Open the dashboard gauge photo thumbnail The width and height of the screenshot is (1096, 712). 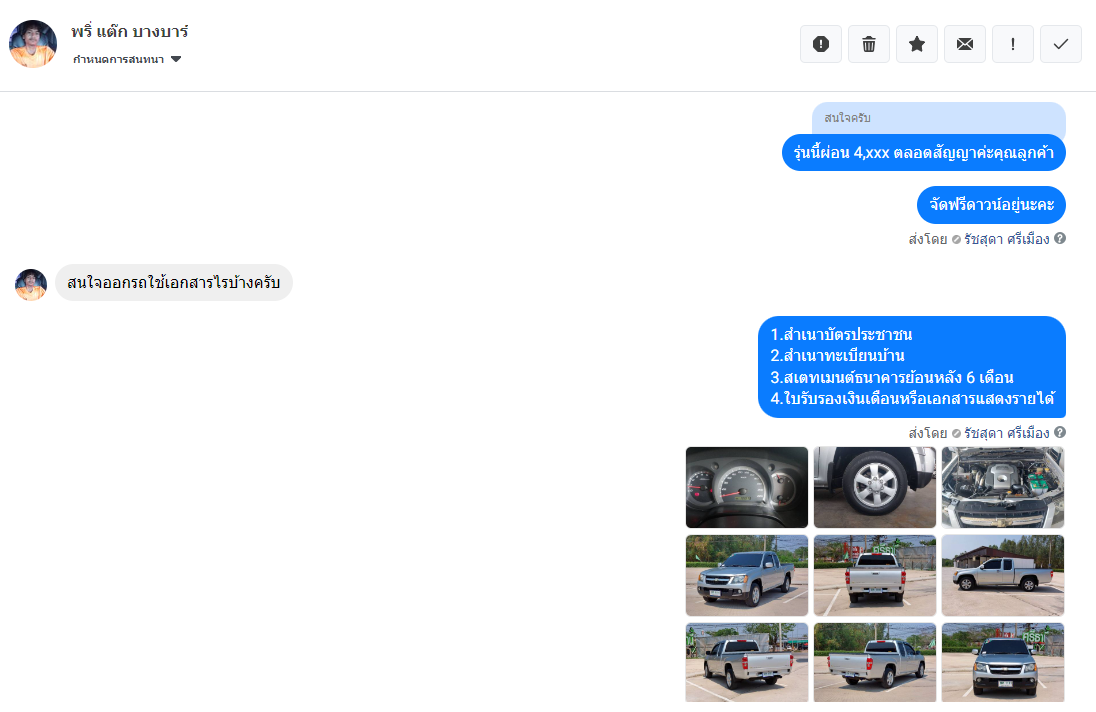pos(747,487)
